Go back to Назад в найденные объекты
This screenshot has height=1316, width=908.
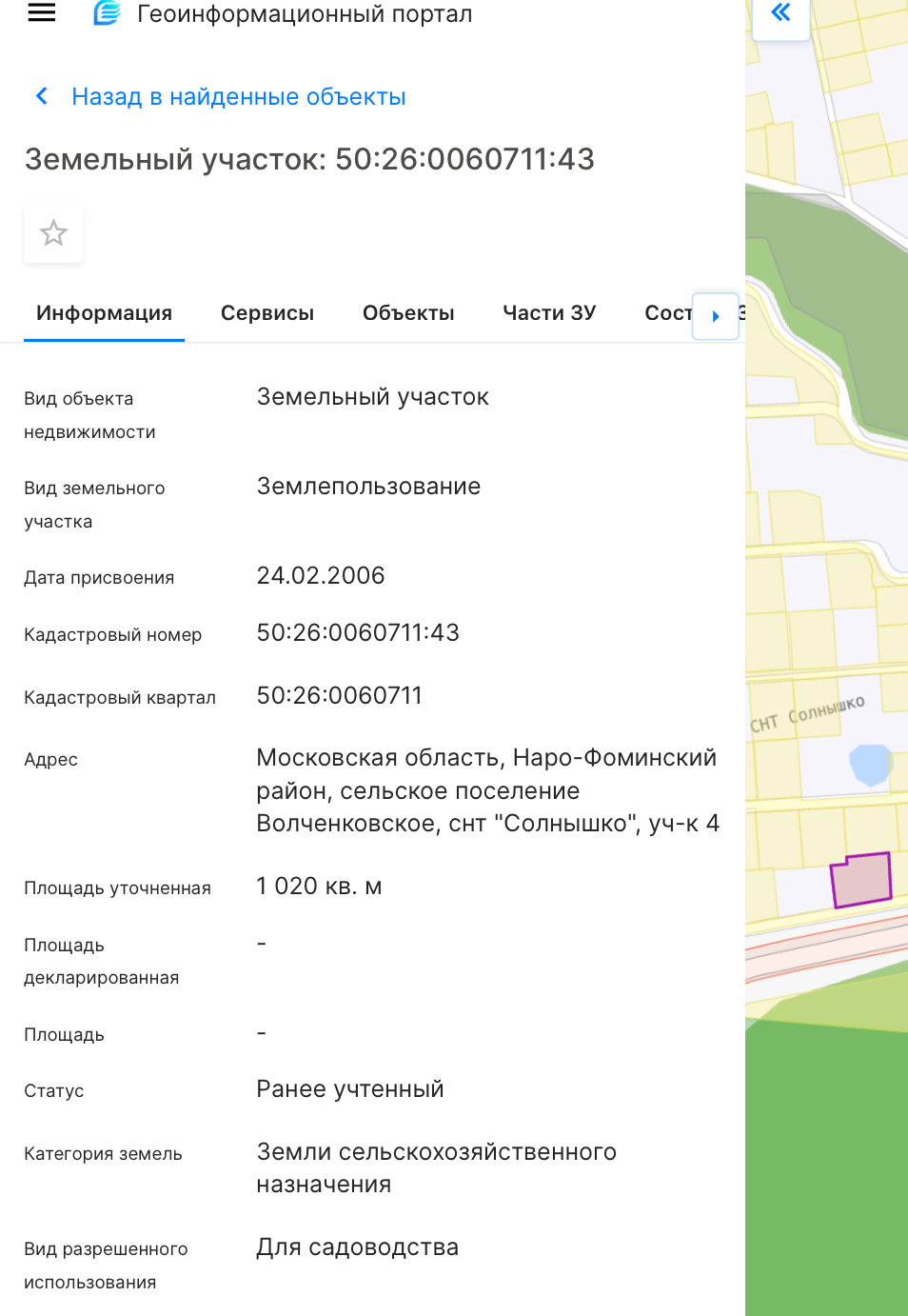[239, 97]
